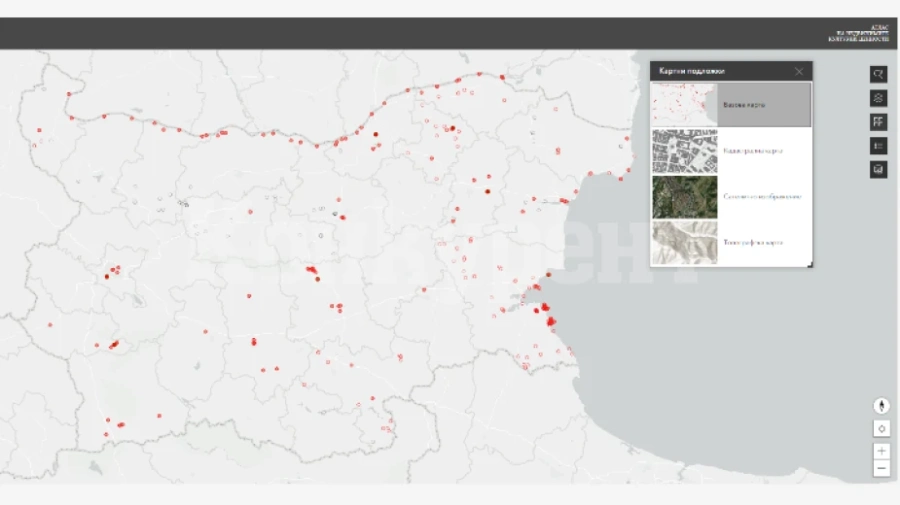Click the base map thumbnail with red dots
Image resolution: width=900 pixels, height=505 pixels.
[685, 105]
